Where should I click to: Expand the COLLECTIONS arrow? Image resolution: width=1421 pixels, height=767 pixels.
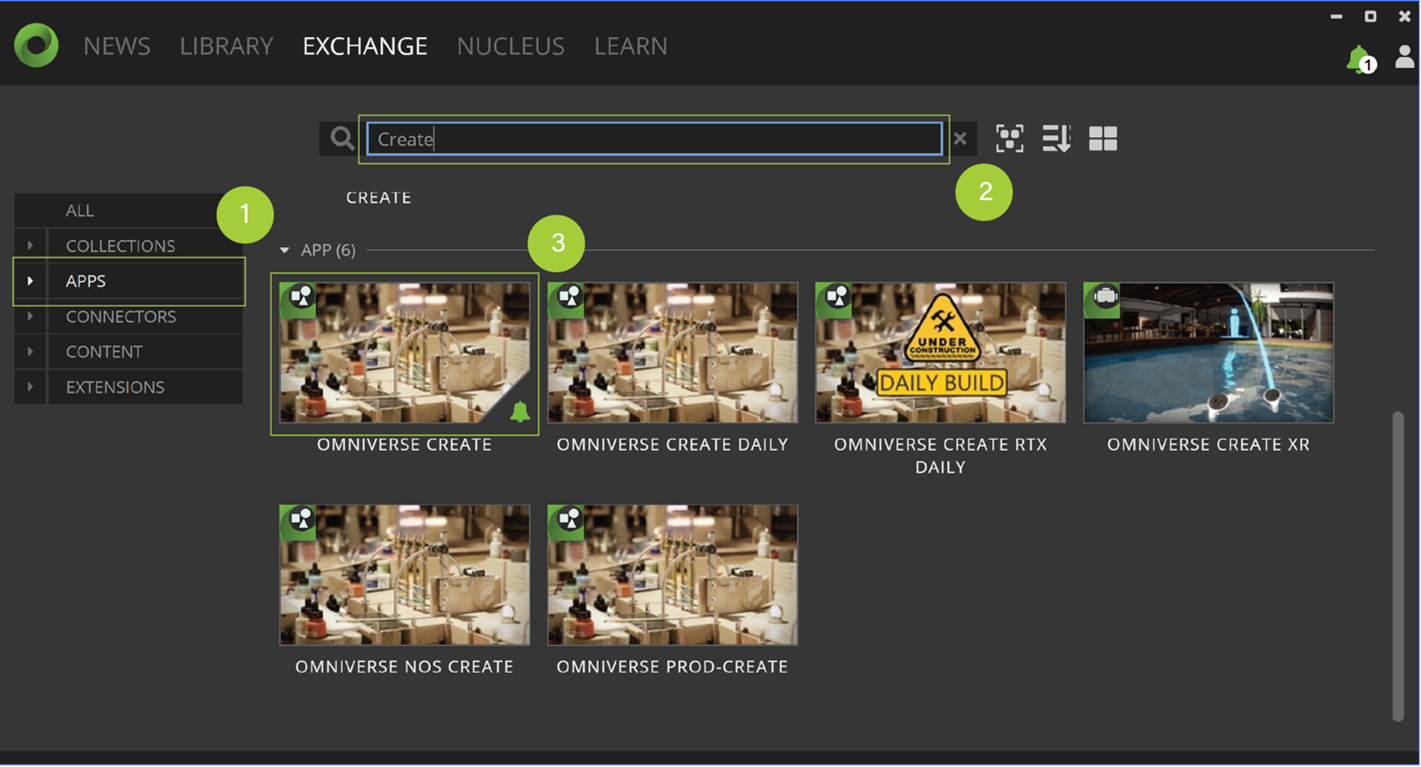[30, 245]
